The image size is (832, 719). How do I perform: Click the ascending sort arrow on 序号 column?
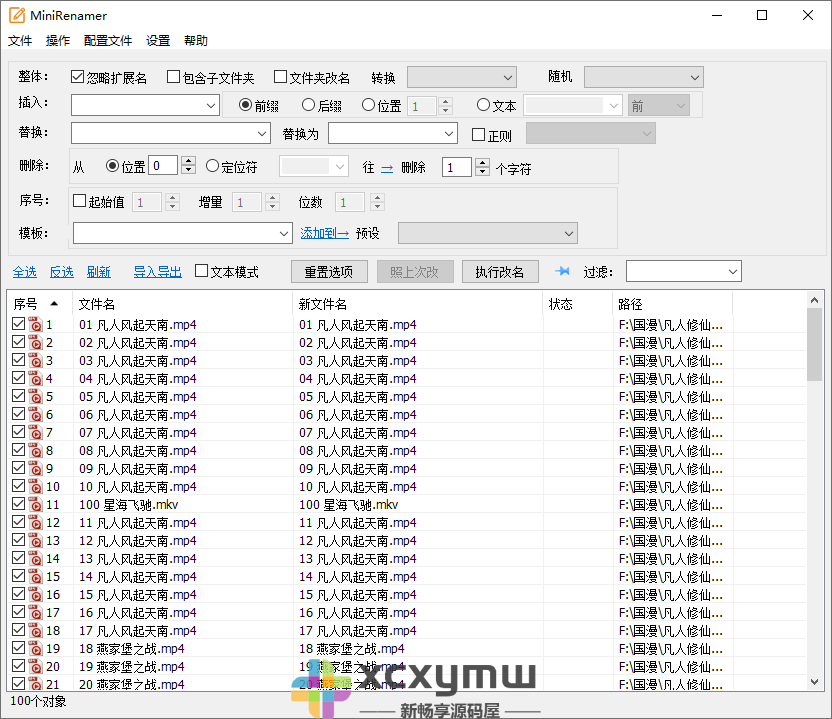53,305
